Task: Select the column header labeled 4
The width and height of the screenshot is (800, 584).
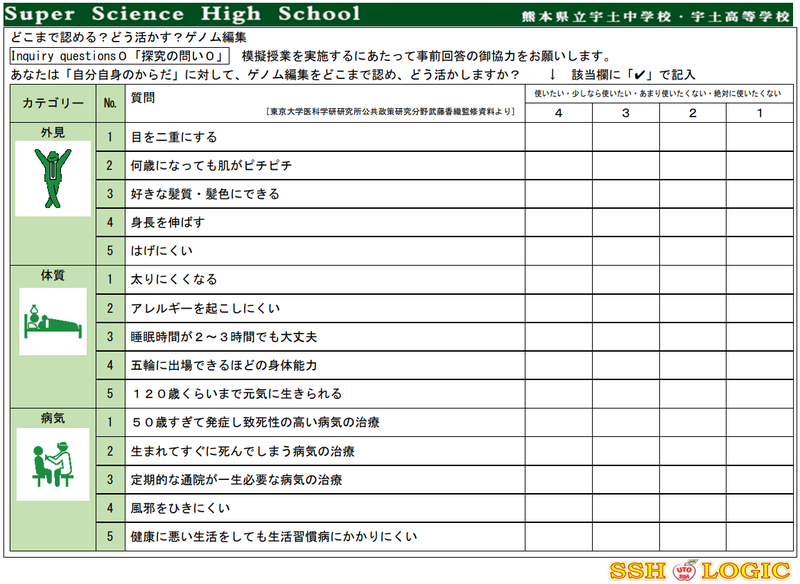Action: click(x=558, y=113)
